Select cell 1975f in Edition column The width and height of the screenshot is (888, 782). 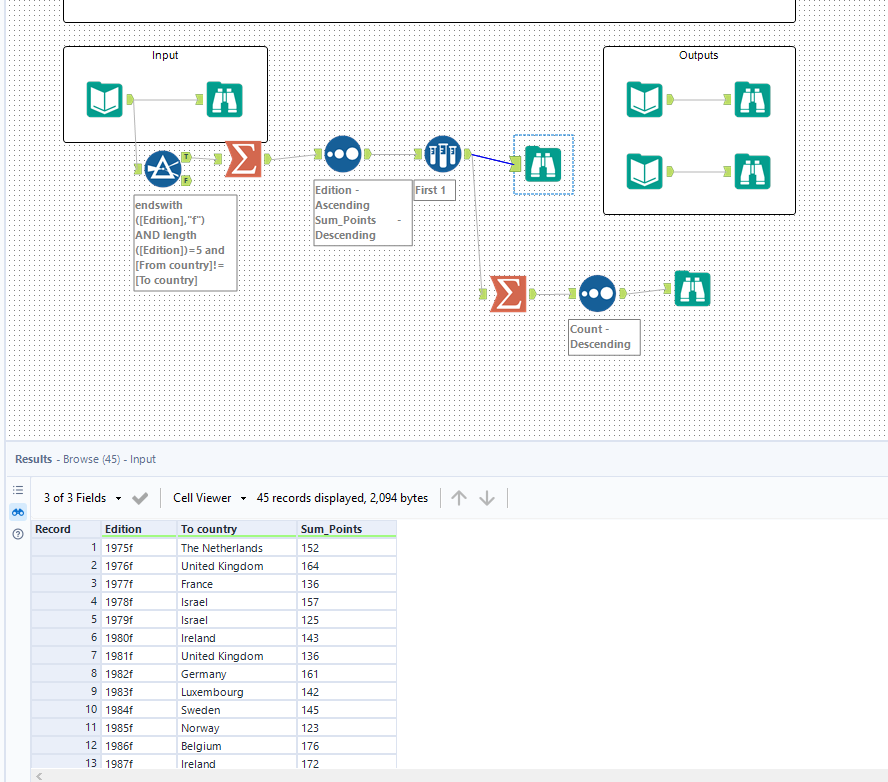pyautogui.click(x=139, y=548)
